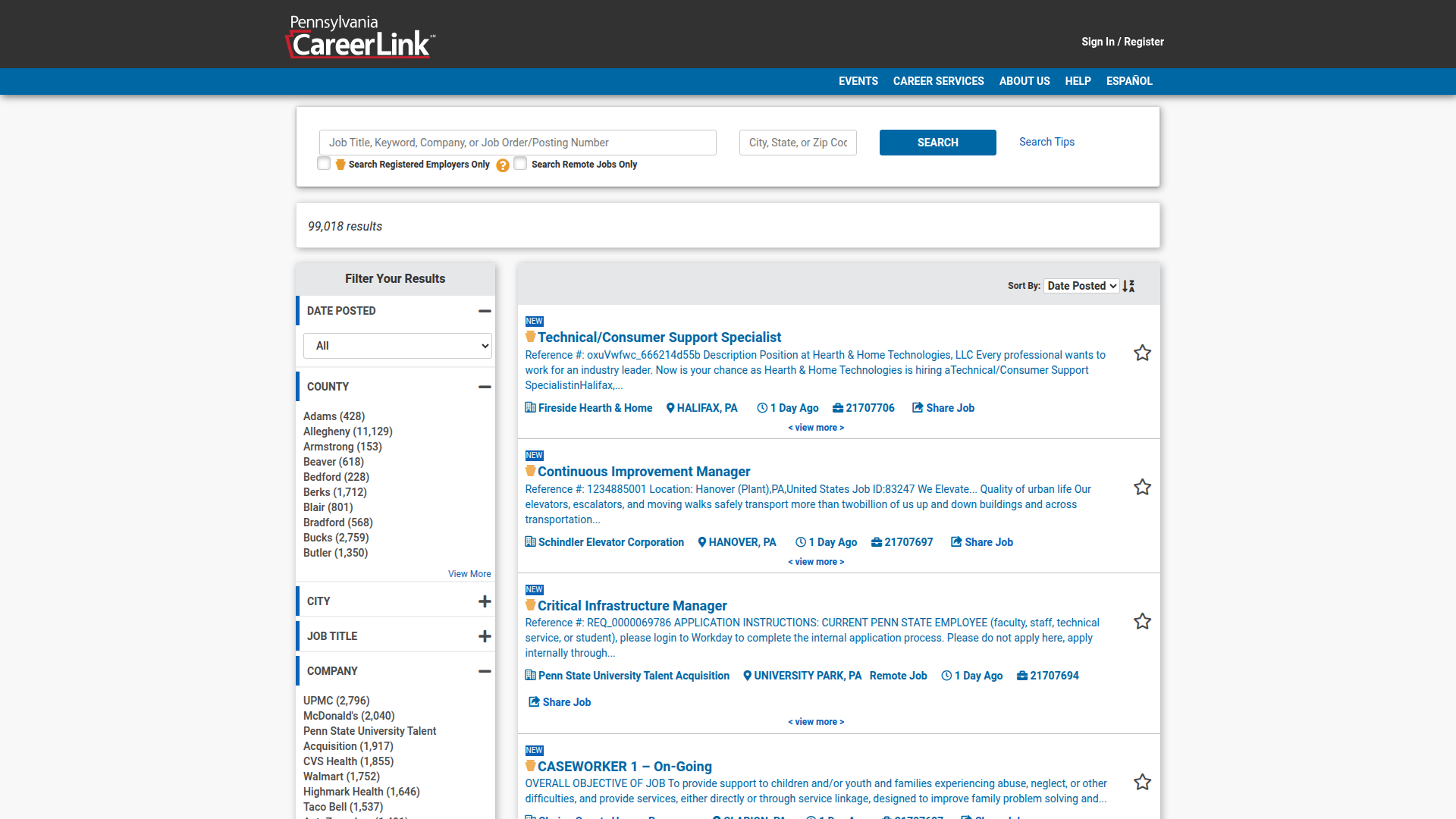Open the CAREER SERVICES menu
Viewport: 1456px width, 819px height.
(x=938, y=81)
